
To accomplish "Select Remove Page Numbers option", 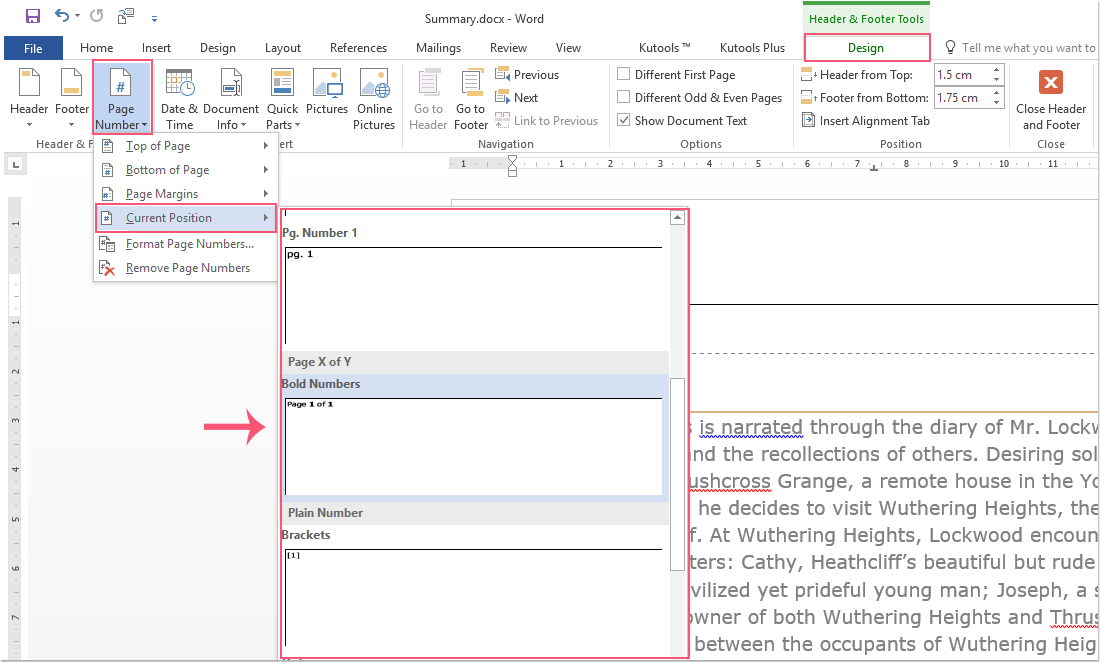I will coord(187,268).
